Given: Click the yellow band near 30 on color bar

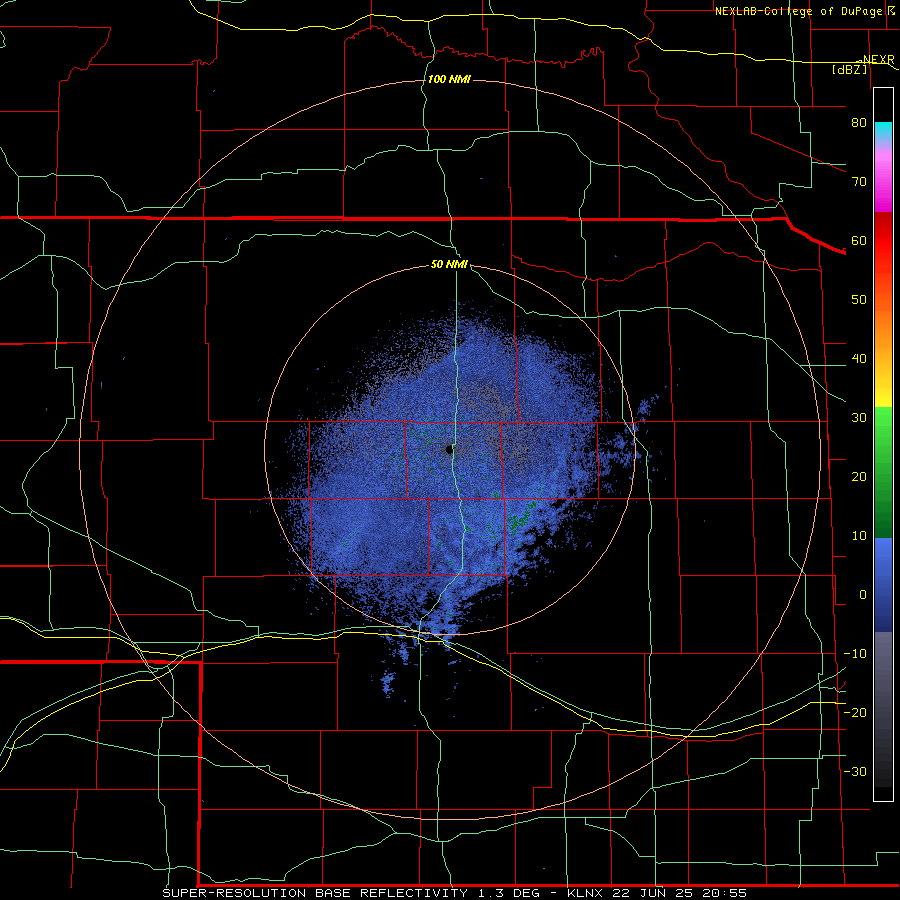Looking at the screenshot, I should point(883,396).
